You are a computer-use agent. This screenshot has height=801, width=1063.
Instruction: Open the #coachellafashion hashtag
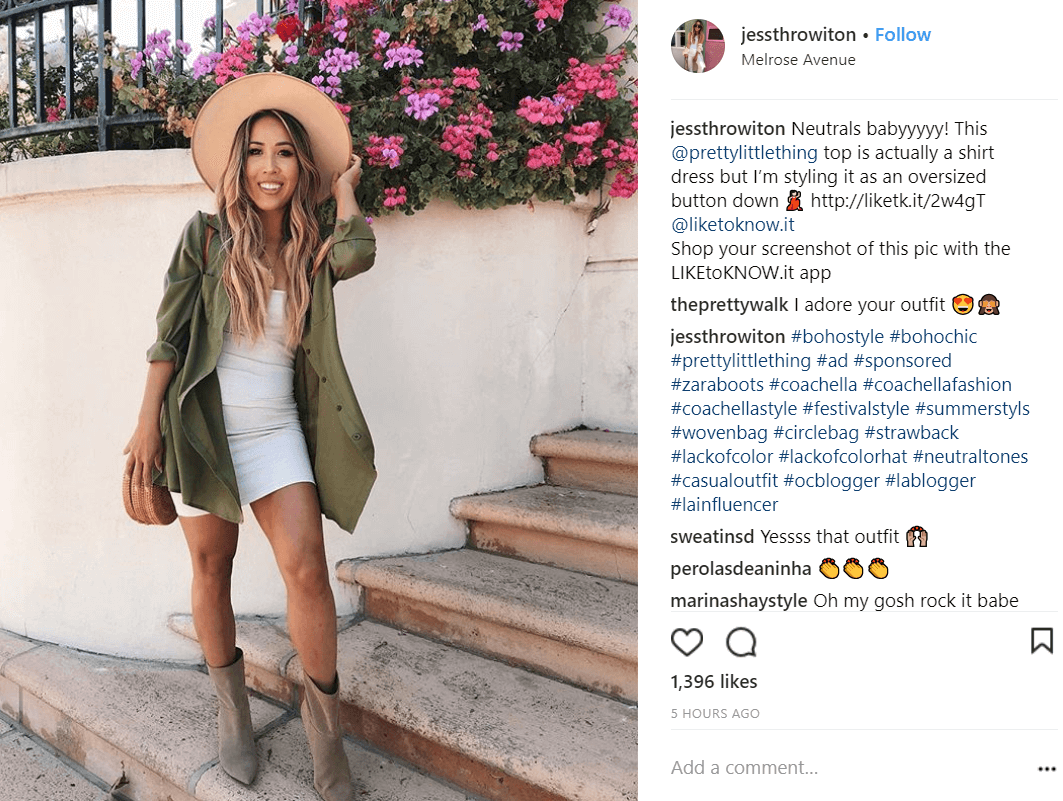coord(937,385)
